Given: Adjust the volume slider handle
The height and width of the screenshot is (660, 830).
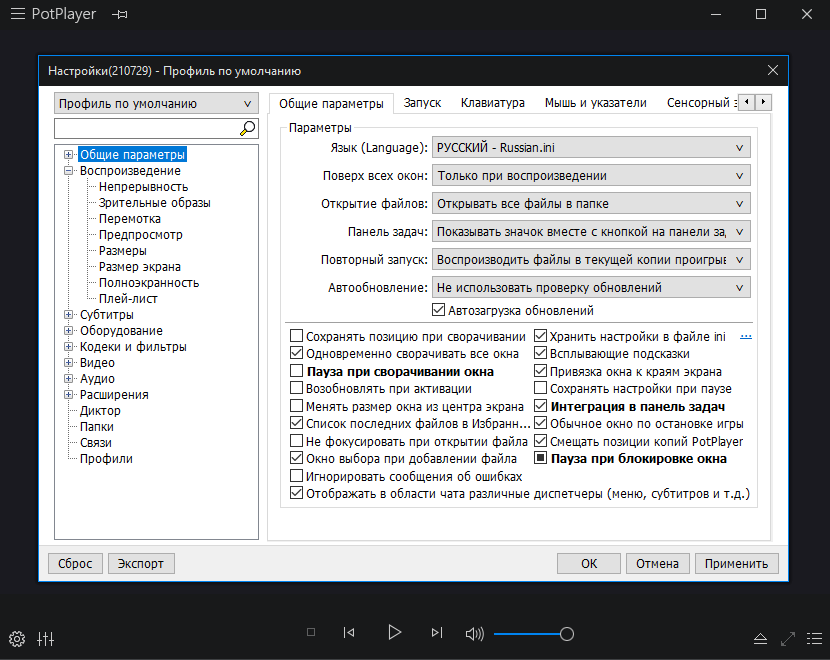Looking at the screenshot, I should tap(566, 634).
